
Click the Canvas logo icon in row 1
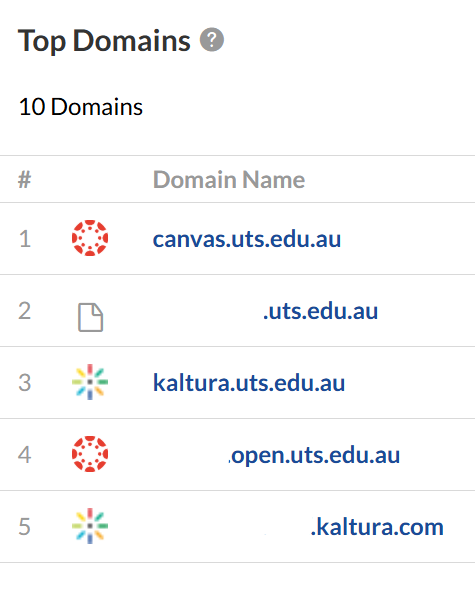click(x=90, y=238)
